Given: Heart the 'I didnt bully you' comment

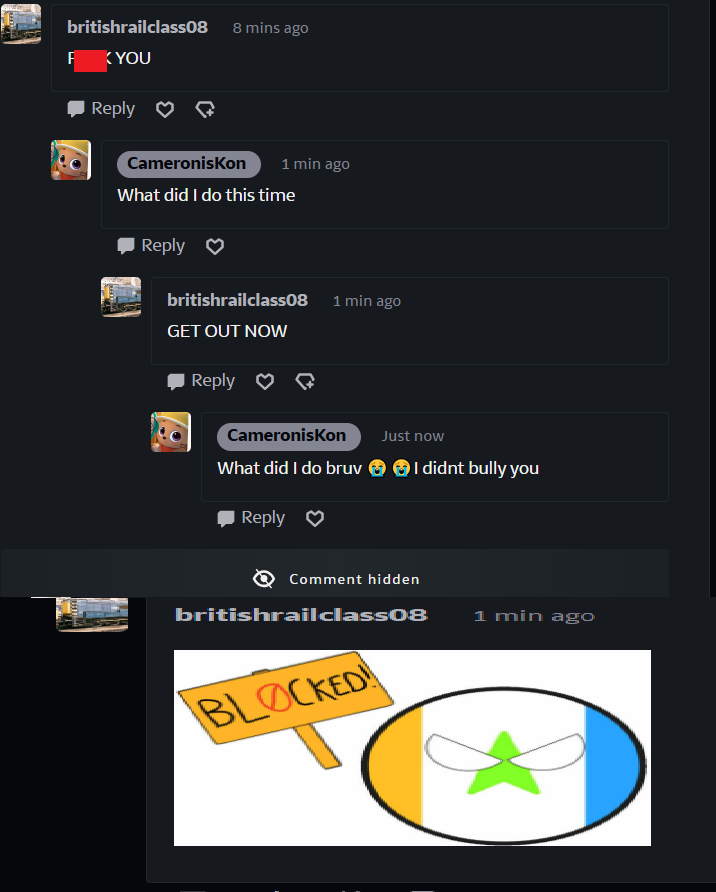Looking at the screenshot, I should click(x=315, y=518).
